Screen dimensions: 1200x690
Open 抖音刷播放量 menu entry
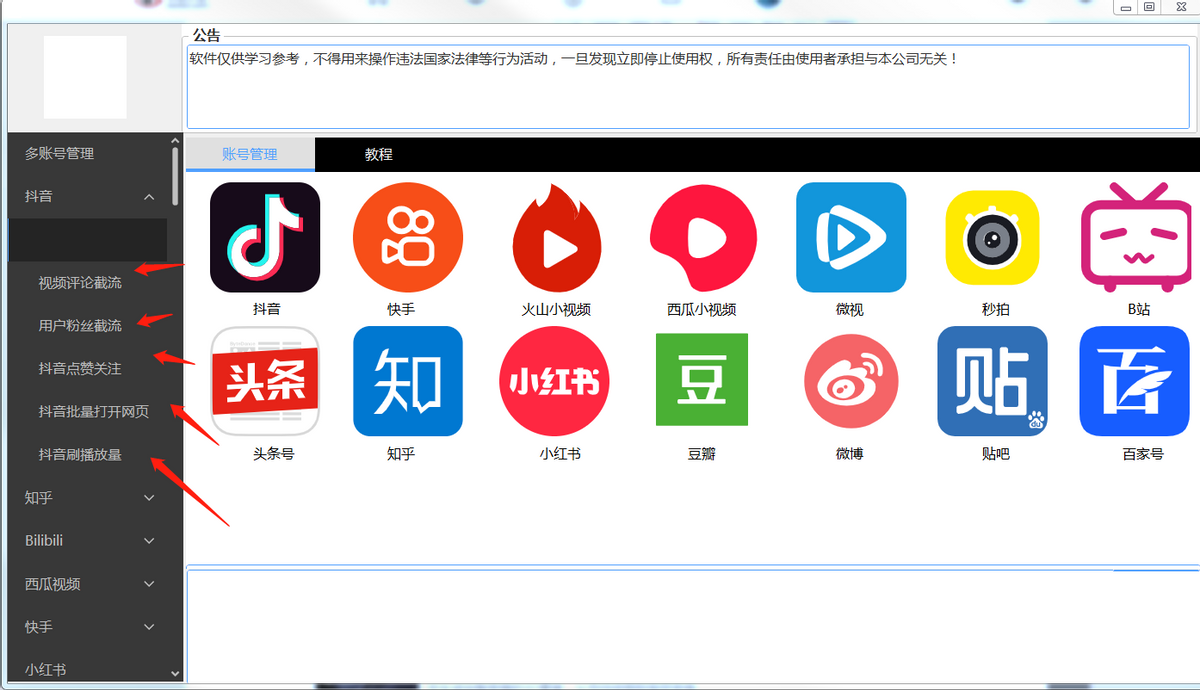pos(80,455)
